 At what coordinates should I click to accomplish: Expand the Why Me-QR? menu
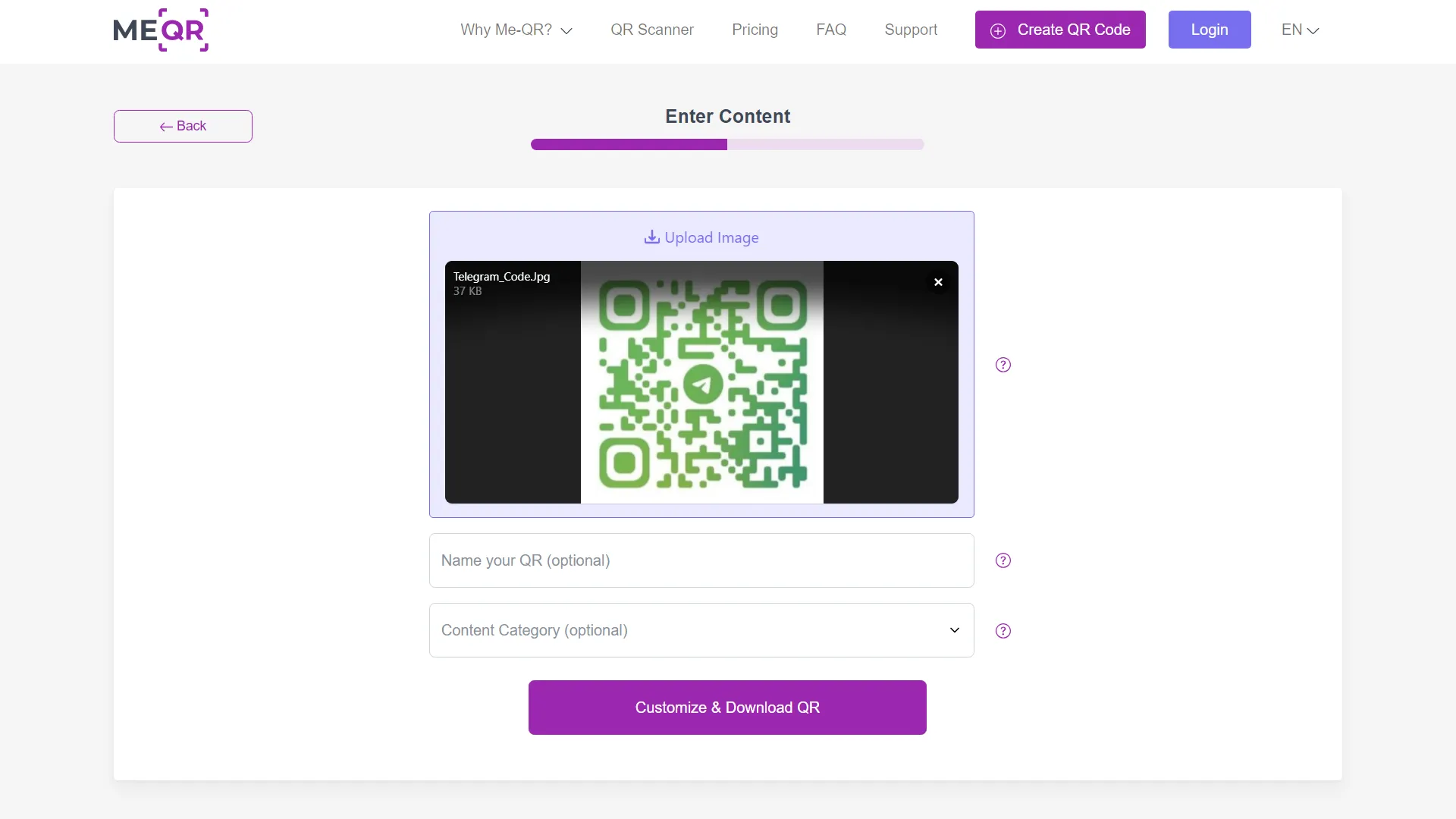[516, 30]
